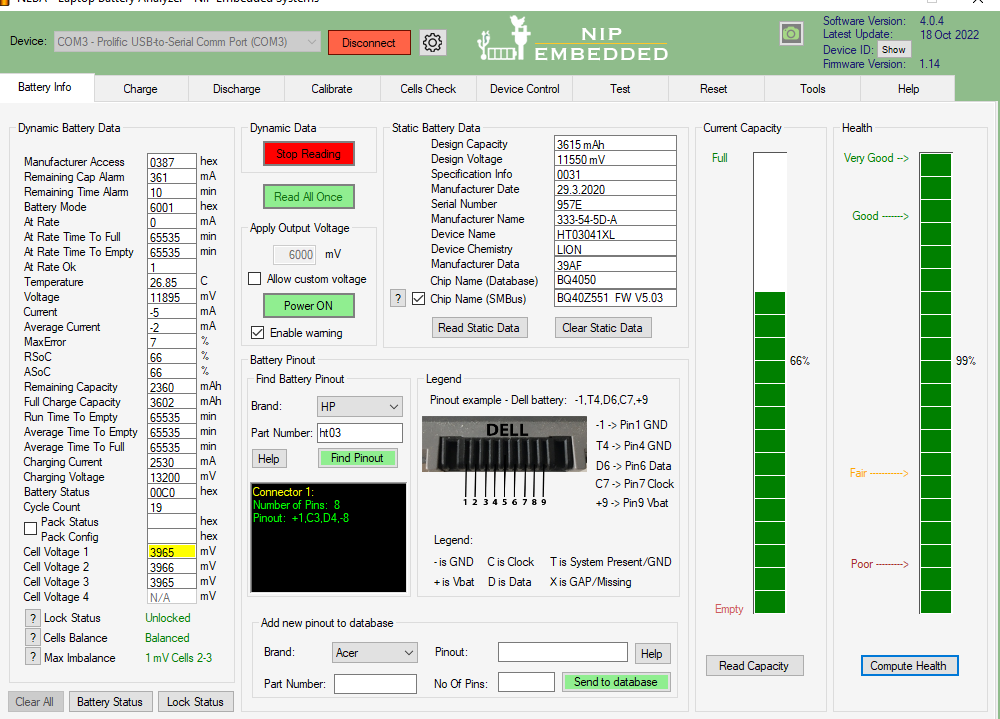This screenshot has width=1000, height=719.
Task: Click the question mark beside Max Imbalance
Action: [32, 658]
